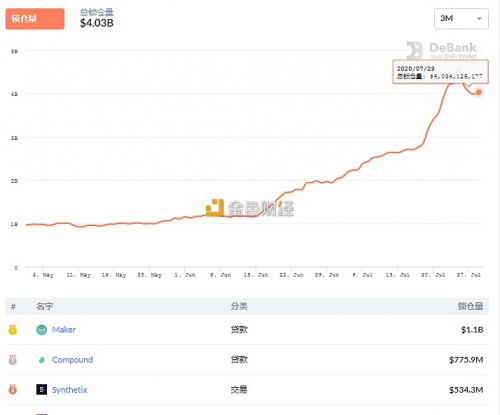Click the 贷款 category in Compound row
500x415 pixels.
(x=239, y=360)
